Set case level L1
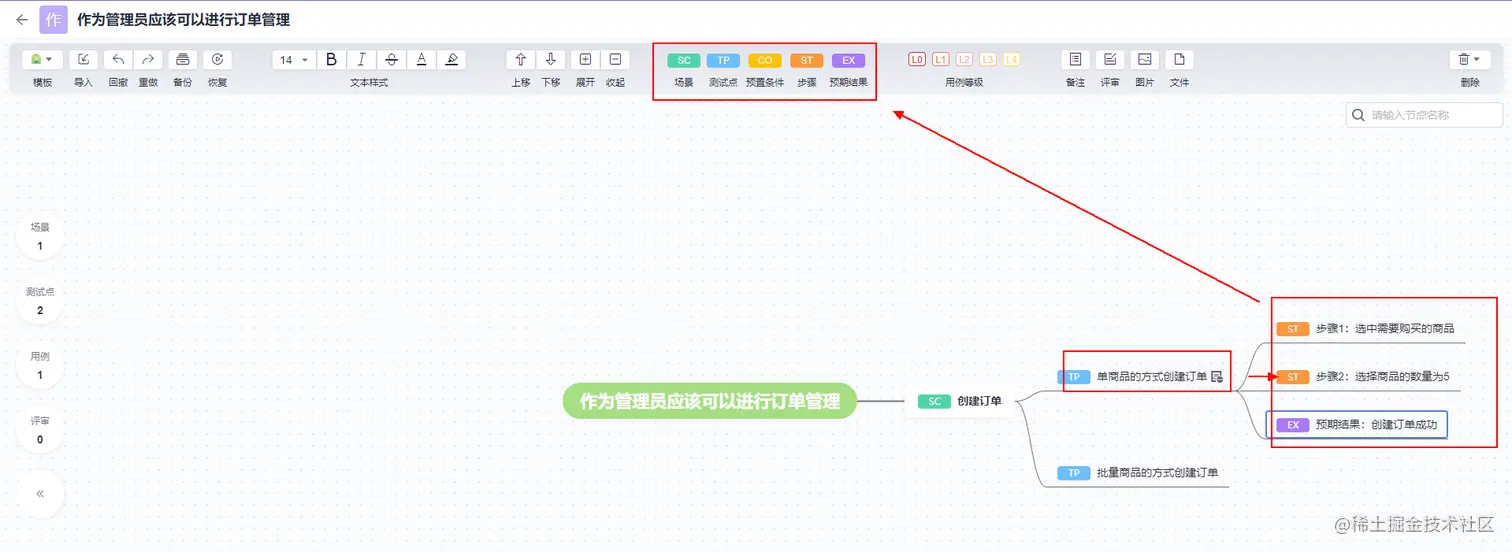Image resolution: width=1512 pixels, height=552 pixels. pyautogui.click(x=940, y=60)
